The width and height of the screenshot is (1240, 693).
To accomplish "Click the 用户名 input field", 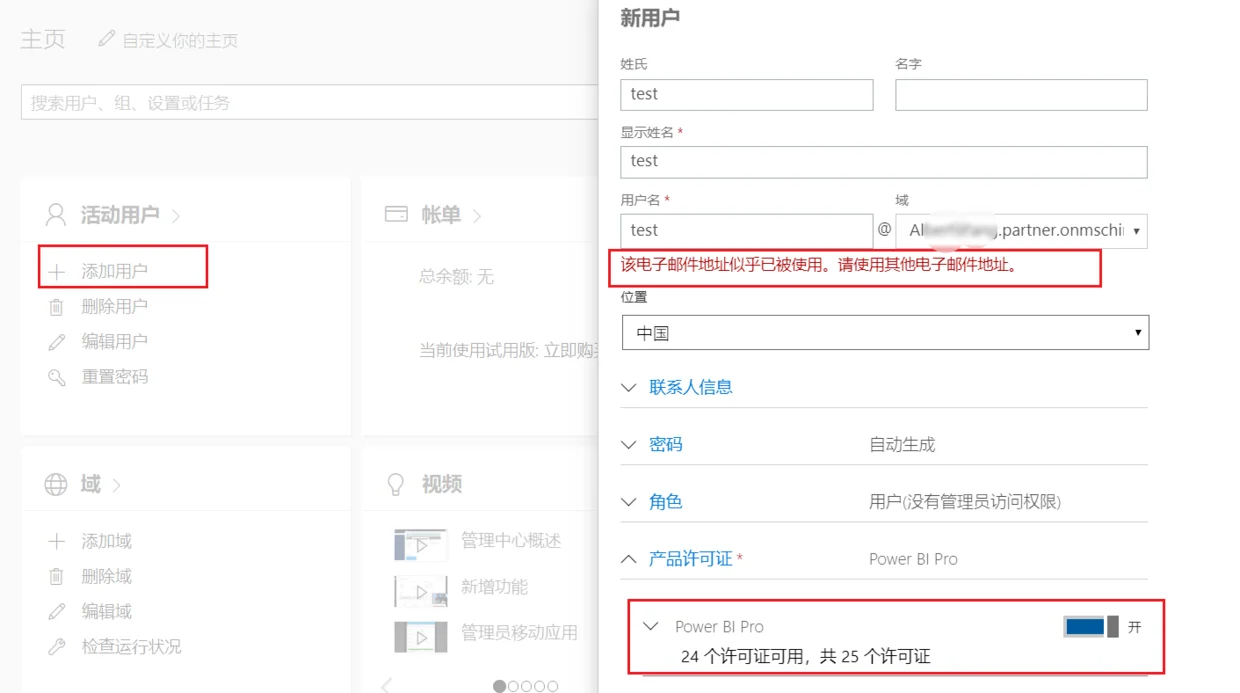I will pyautogui.click(x=747, y=231).
